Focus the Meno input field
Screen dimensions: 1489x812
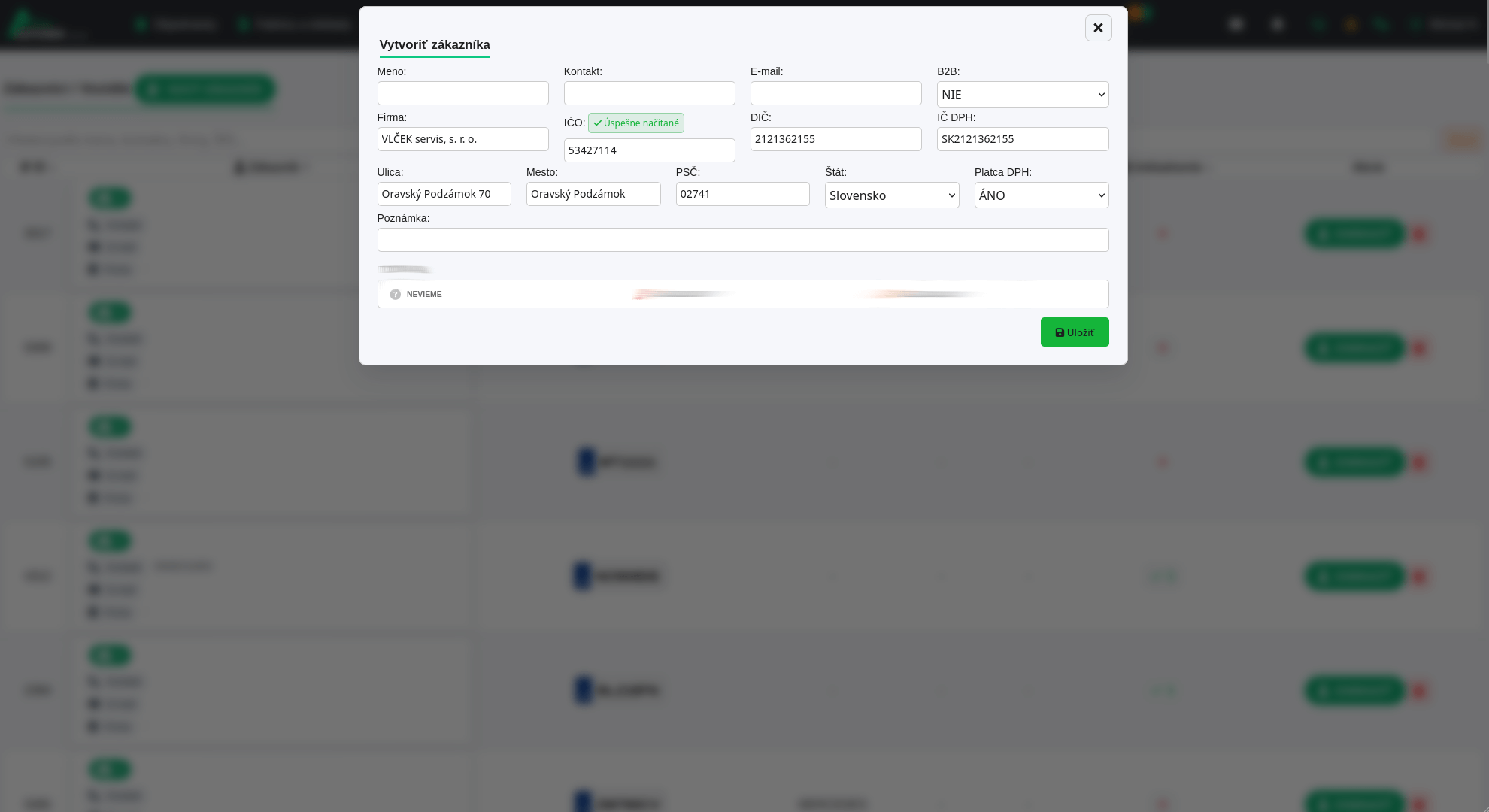(x=462, y=93)
